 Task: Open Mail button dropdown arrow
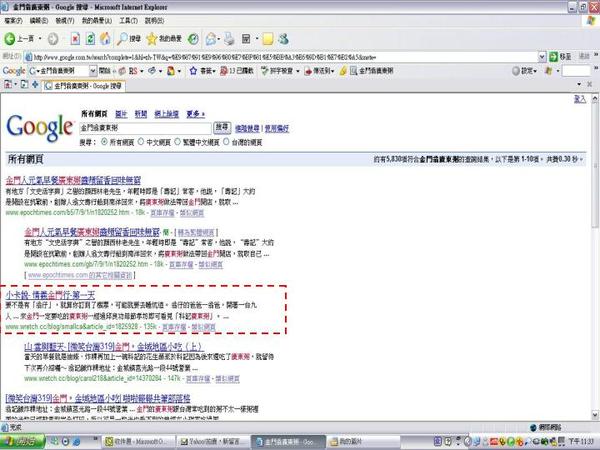pyautogui.click(x=219, y=39)
